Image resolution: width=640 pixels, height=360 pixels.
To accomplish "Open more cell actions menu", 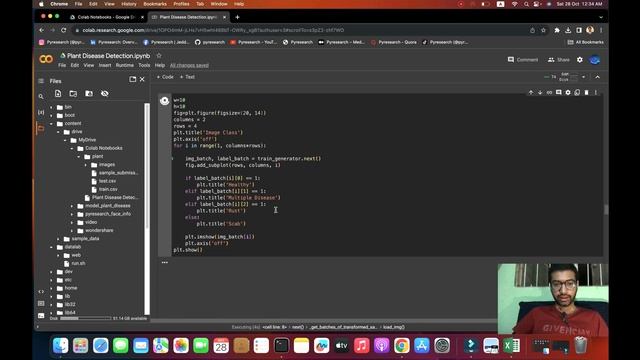I will [596, 93].
